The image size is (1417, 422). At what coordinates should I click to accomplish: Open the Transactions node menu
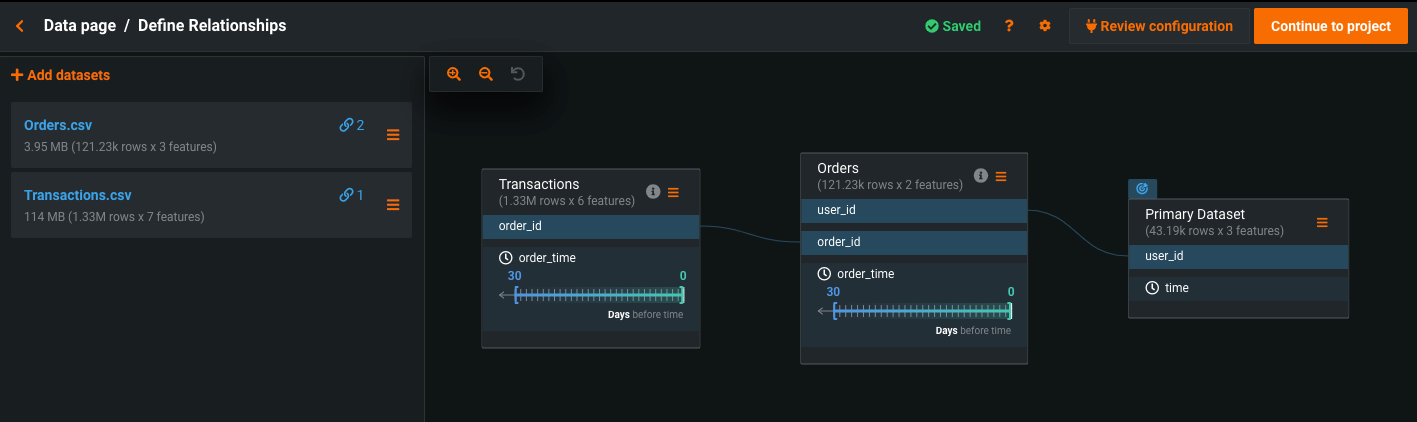673,192
